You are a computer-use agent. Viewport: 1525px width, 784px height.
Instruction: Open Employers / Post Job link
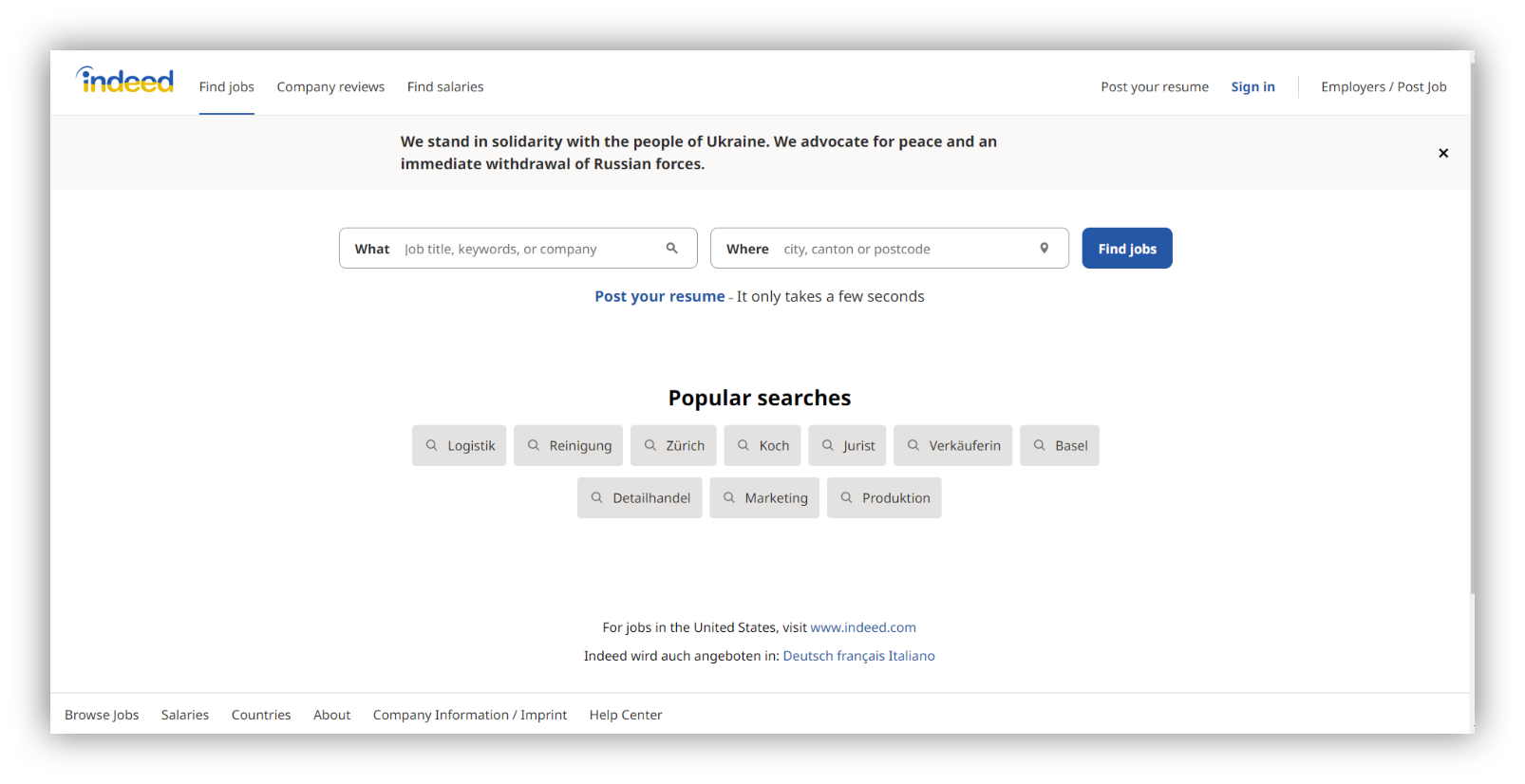coord(1384,86)
